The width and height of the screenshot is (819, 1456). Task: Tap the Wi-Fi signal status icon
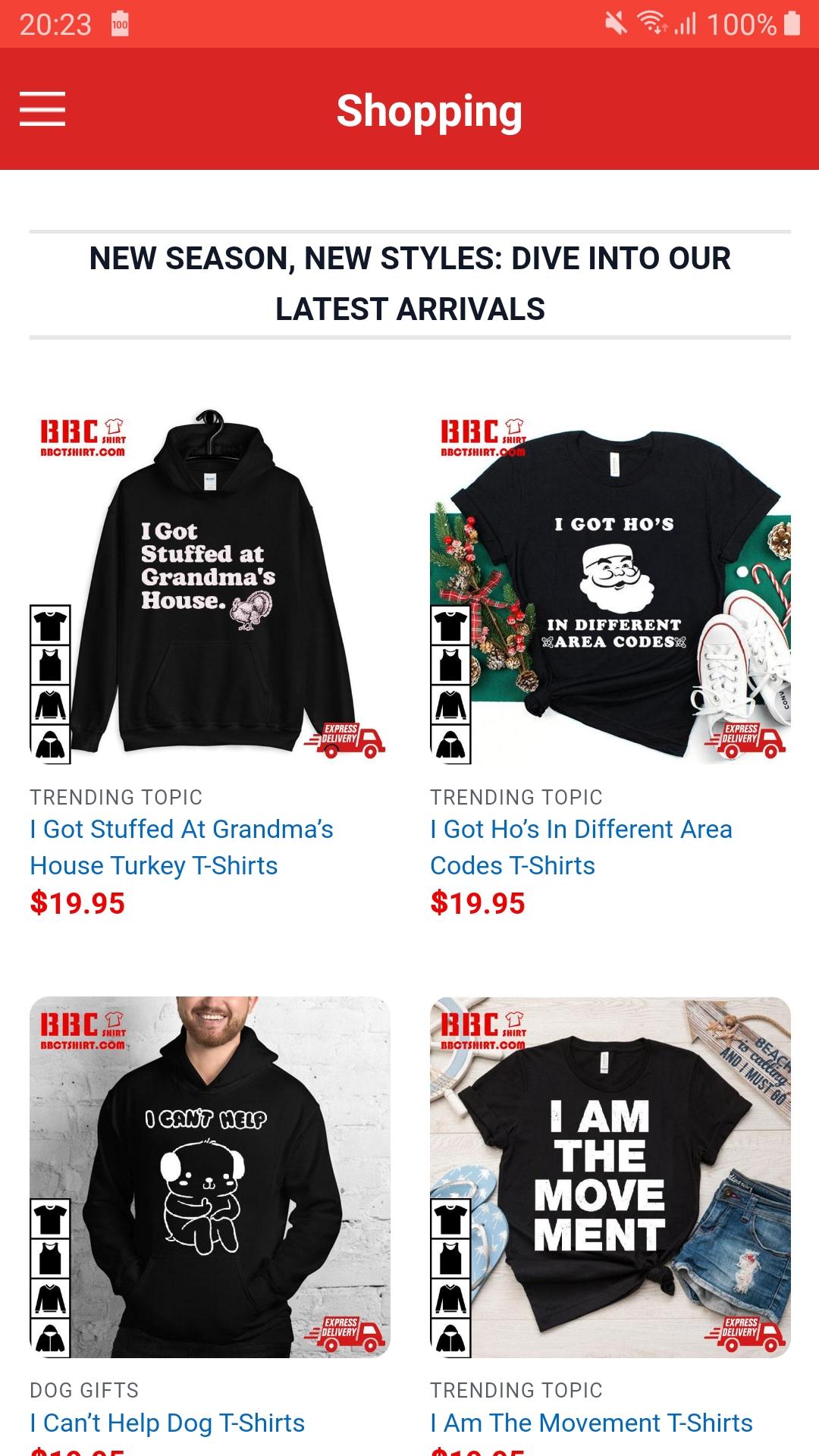(x=652, y=24)
